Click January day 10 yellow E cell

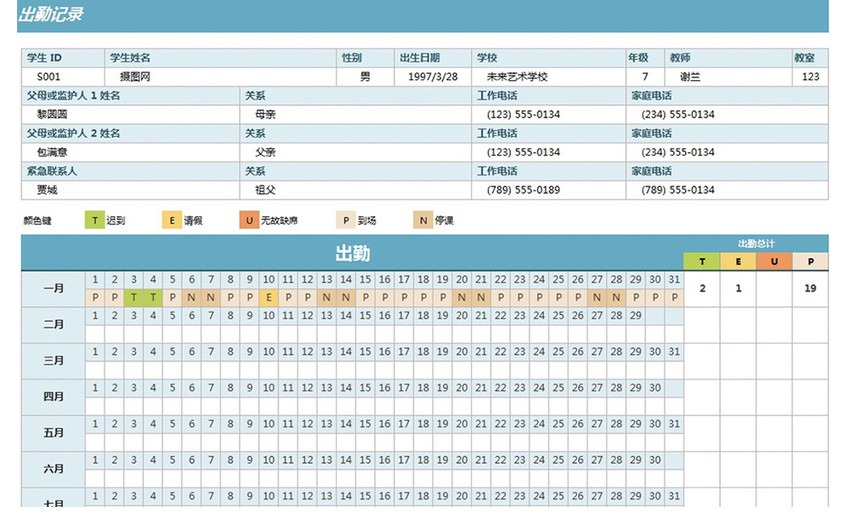pos(268,297)
